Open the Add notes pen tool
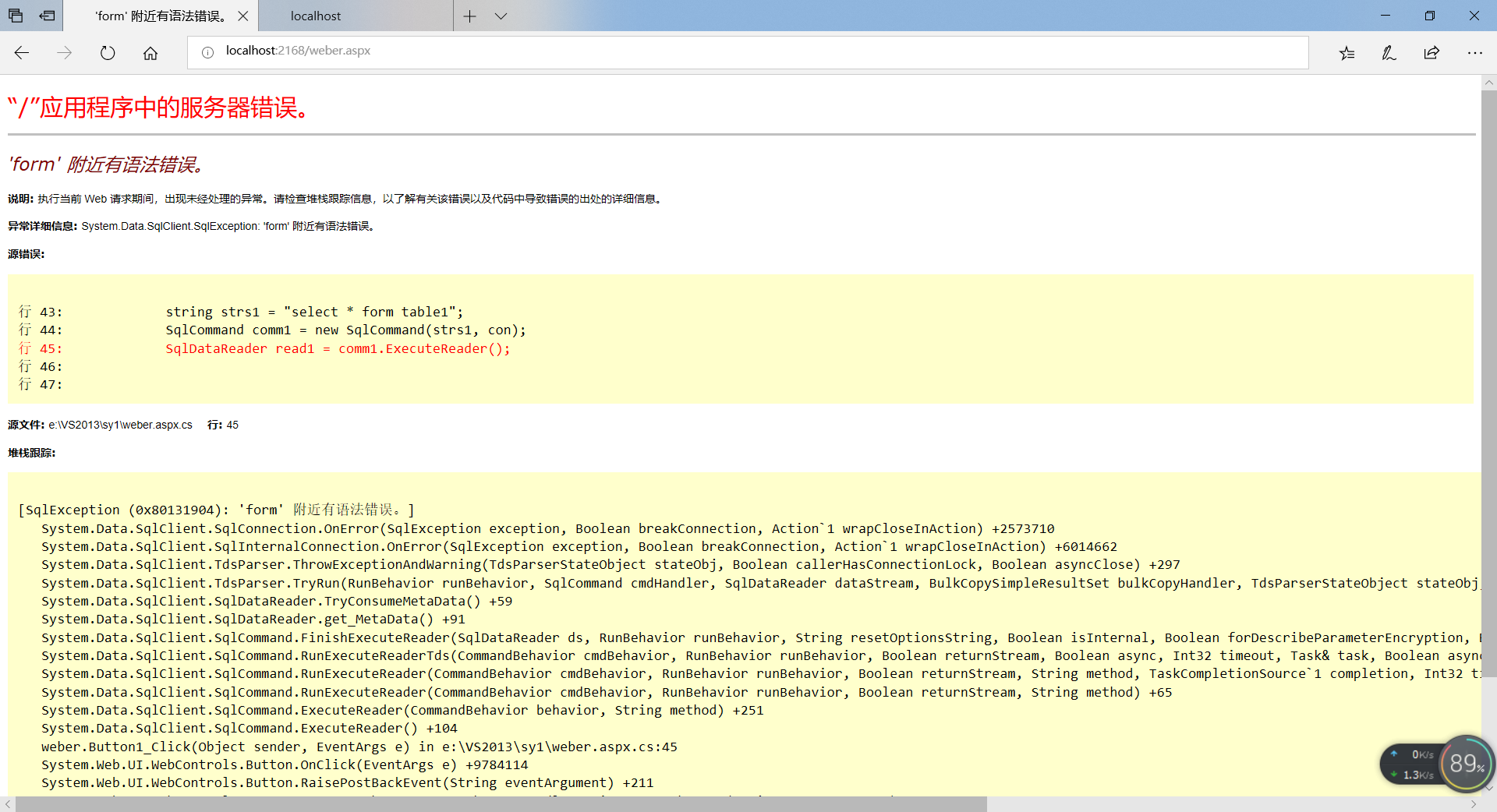 [x=1389, y=52]
